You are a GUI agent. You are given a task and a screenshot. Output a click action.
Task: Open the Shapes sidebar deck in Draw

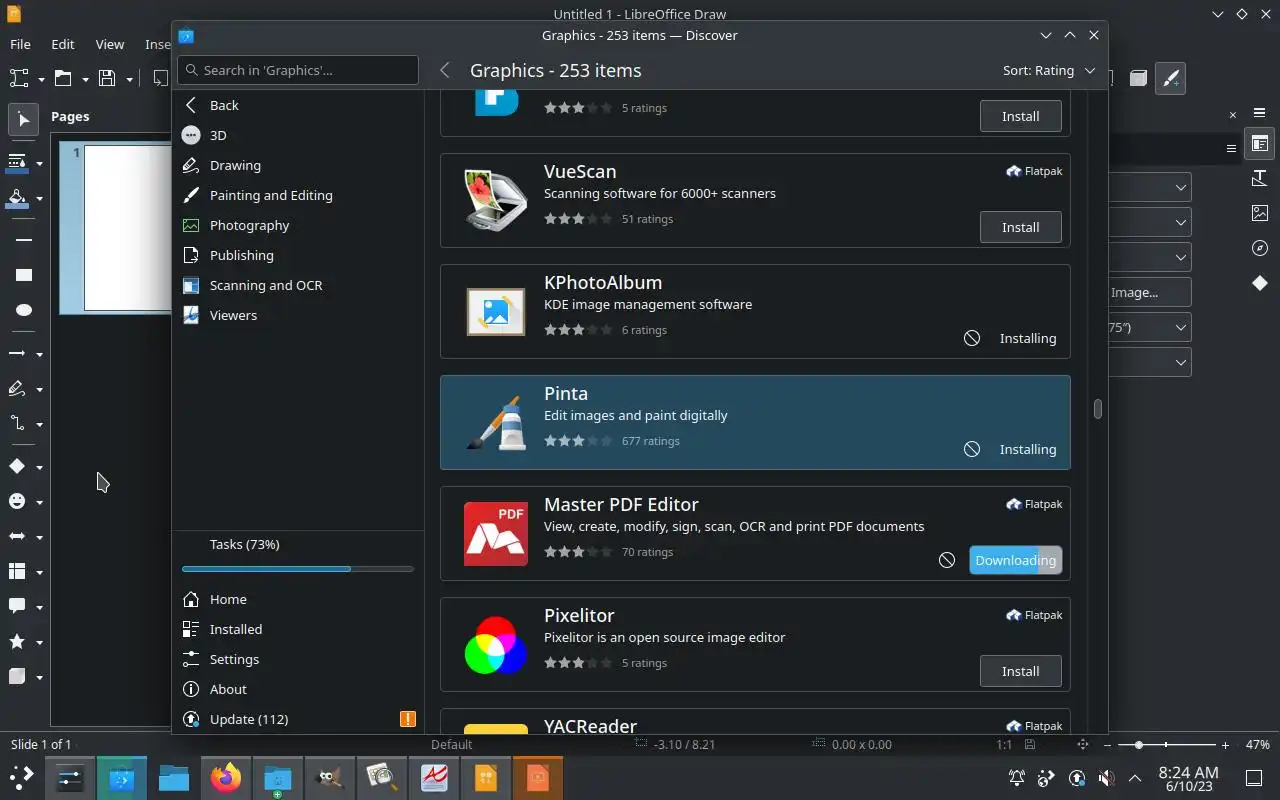pyautogui.click(x=1260, y=283)
